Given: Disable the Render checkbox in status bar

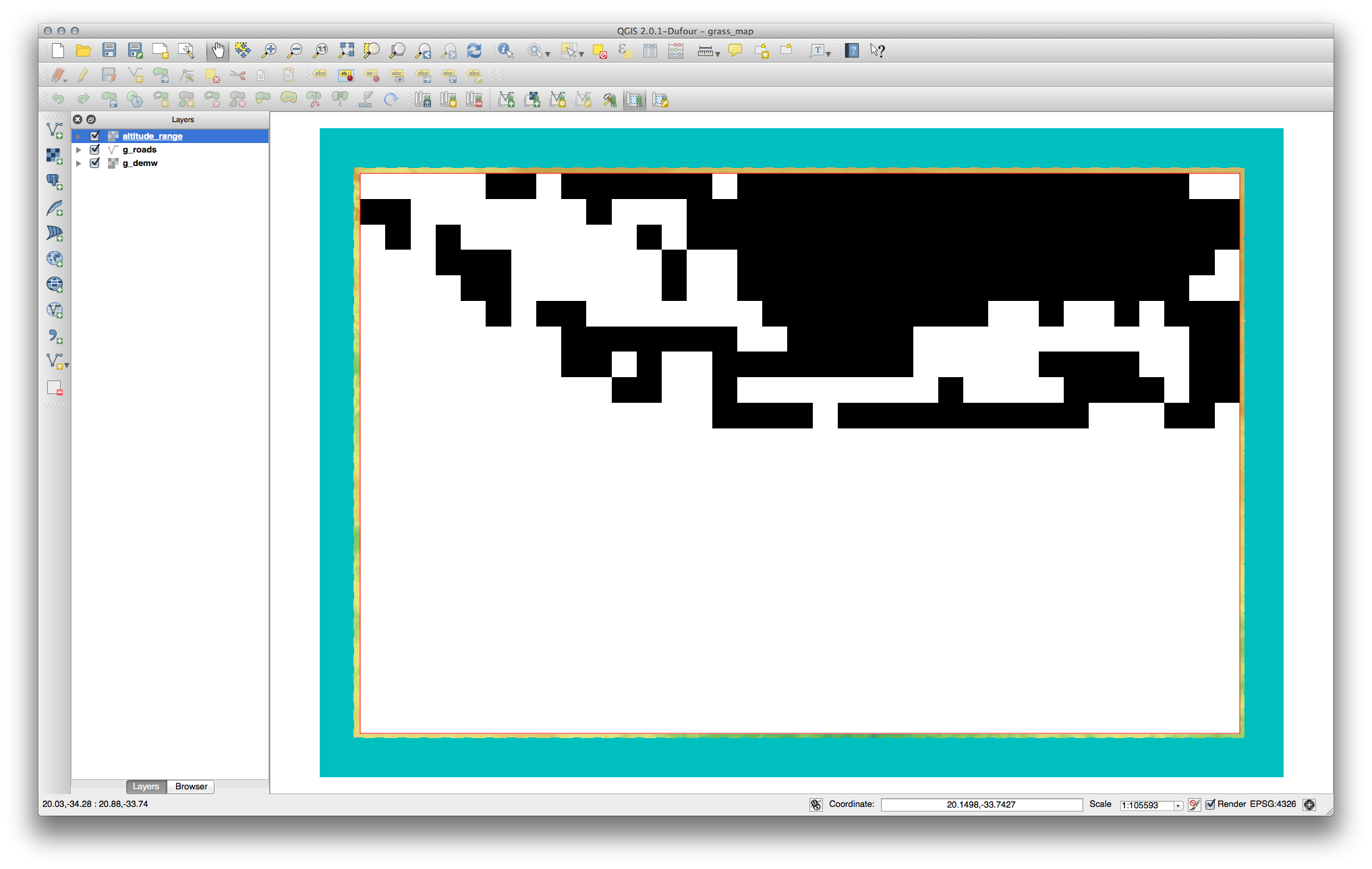Looking at the screenshot, I should 1210,804.
